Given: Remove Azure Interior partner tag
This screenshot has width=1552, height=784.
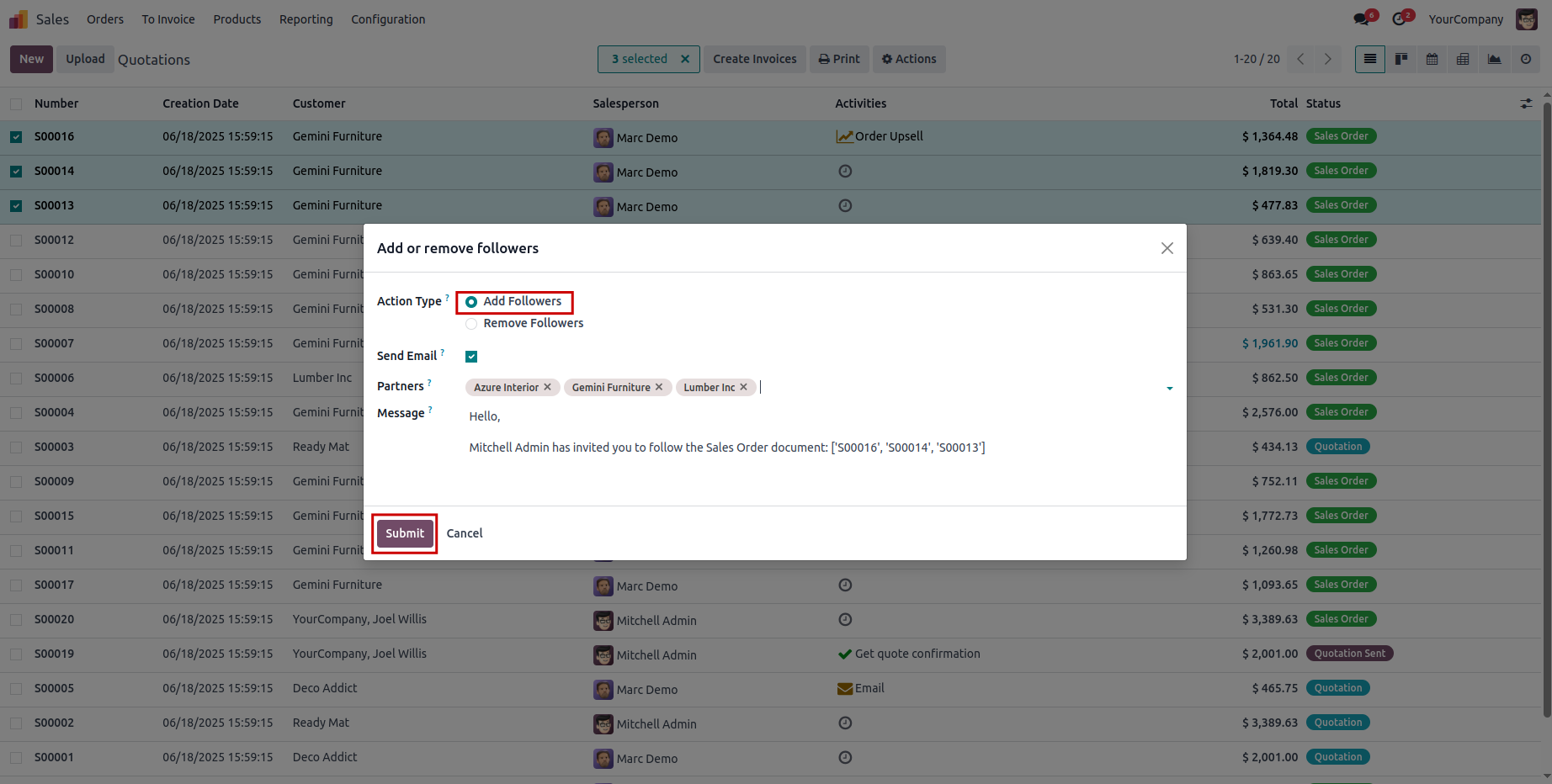Looking at the screenshot, I should pyautogui.click(x=547, y=387).
